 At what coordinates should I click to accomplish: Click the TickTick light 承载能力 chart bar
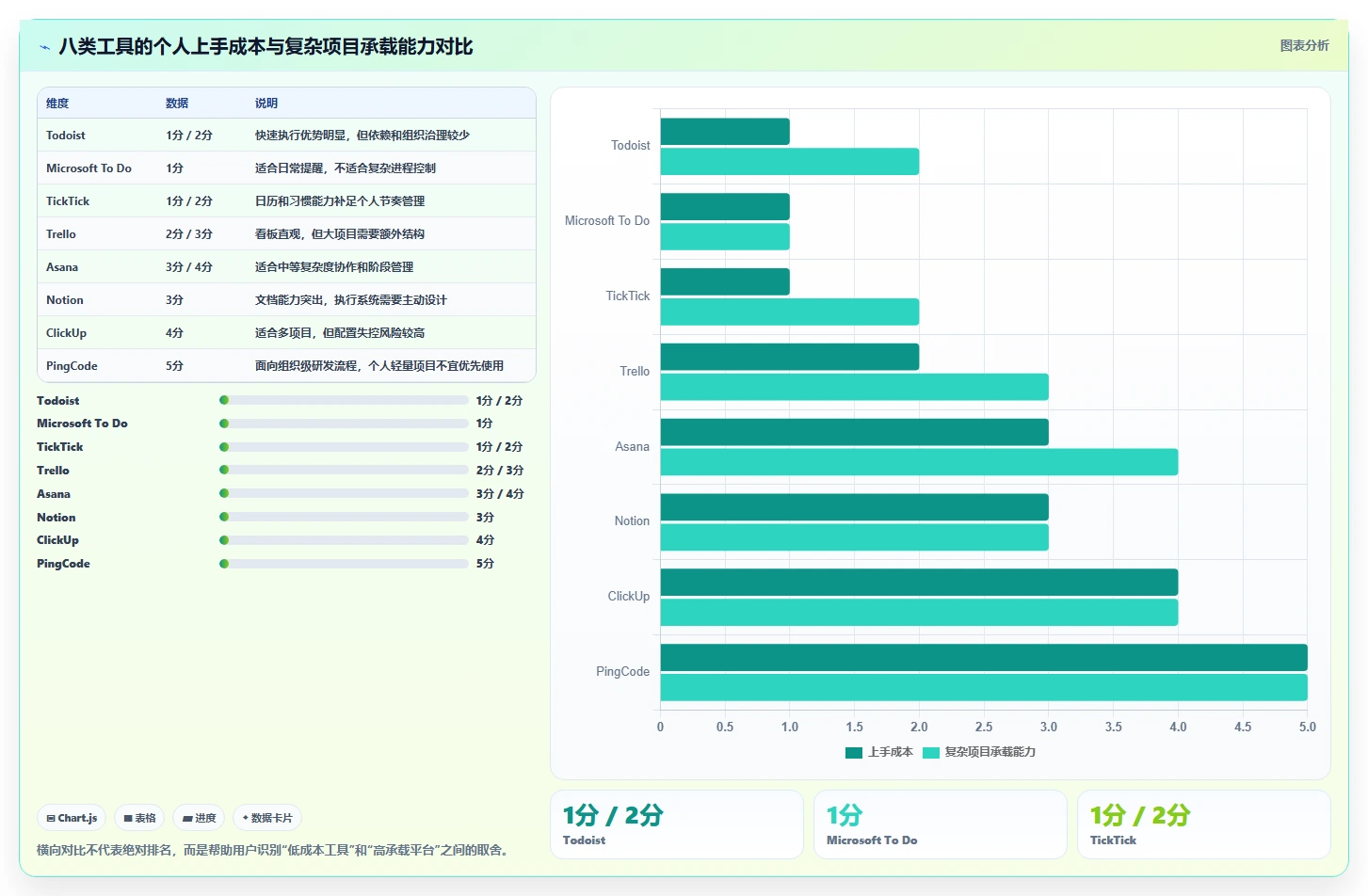790,312
